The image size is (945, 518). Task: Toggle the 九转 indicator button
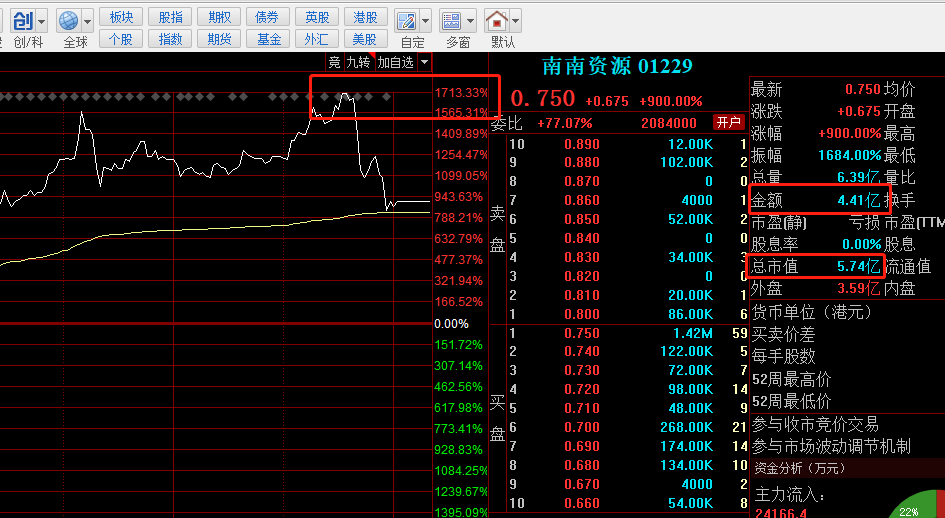coord(359,62)
